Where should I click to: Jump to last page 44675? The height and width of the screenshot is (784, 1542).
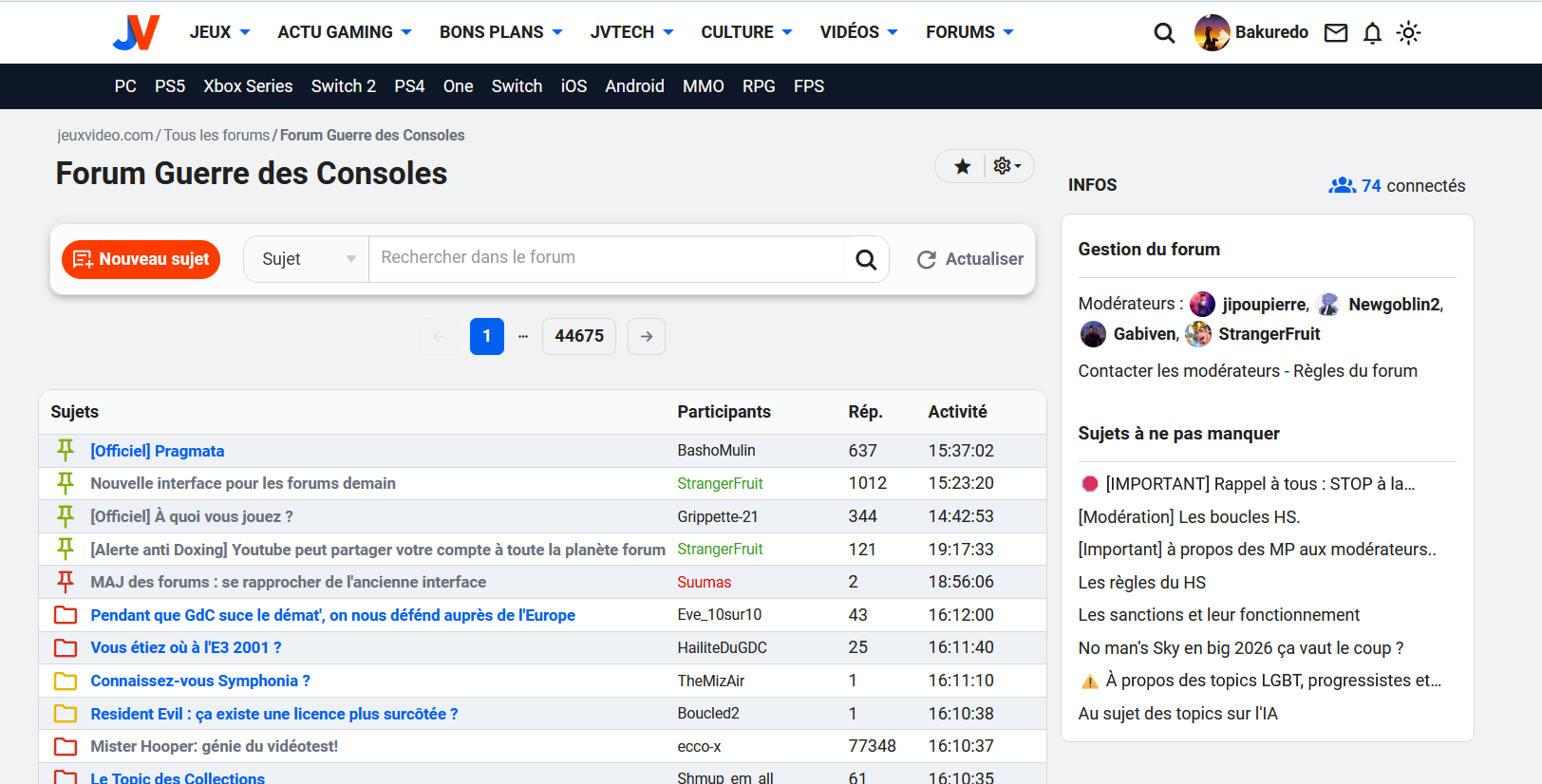(579, 336)
